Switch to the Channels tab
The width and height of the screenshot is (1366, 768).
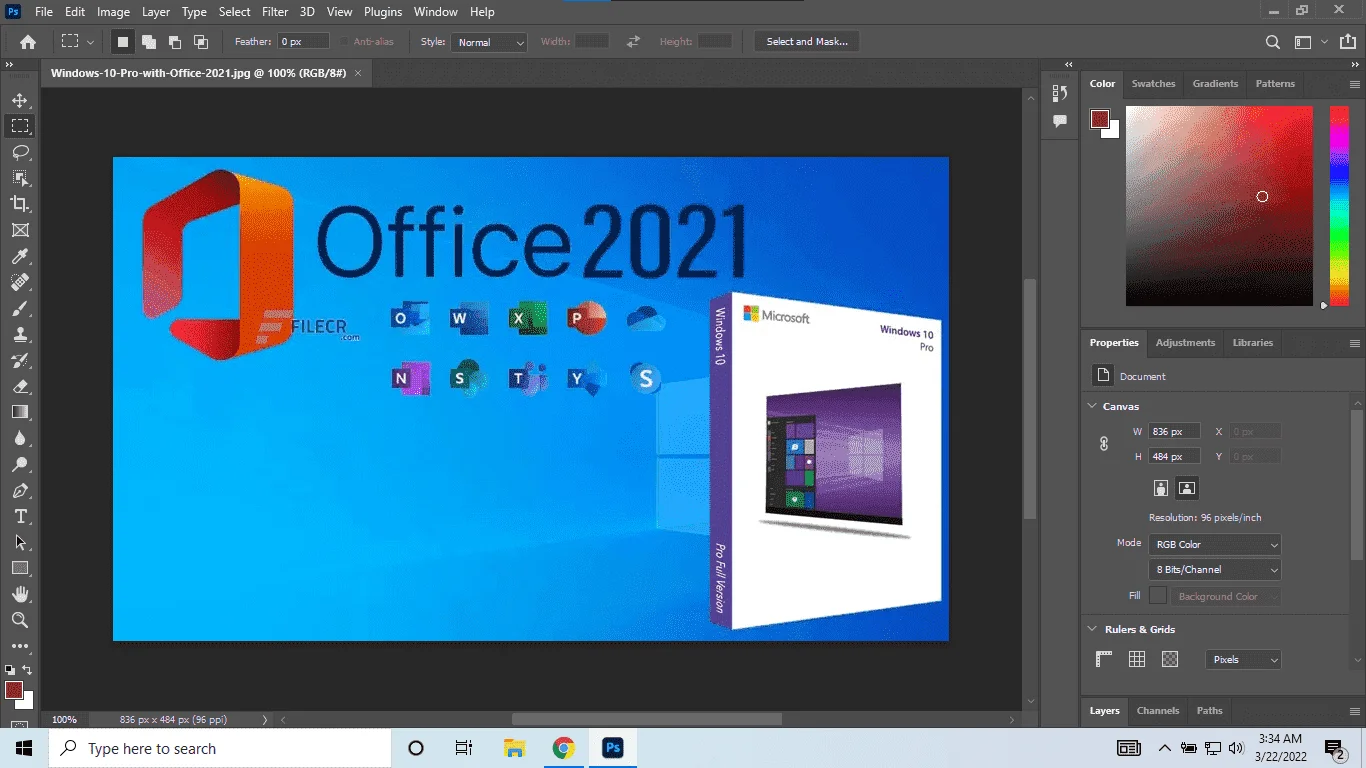coord(1158,711)
